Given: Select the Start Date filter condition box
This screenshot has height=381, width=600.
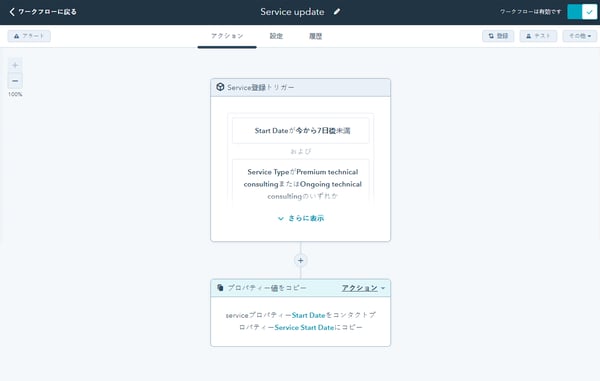Looking at the screenshot, I should [301, 130].
